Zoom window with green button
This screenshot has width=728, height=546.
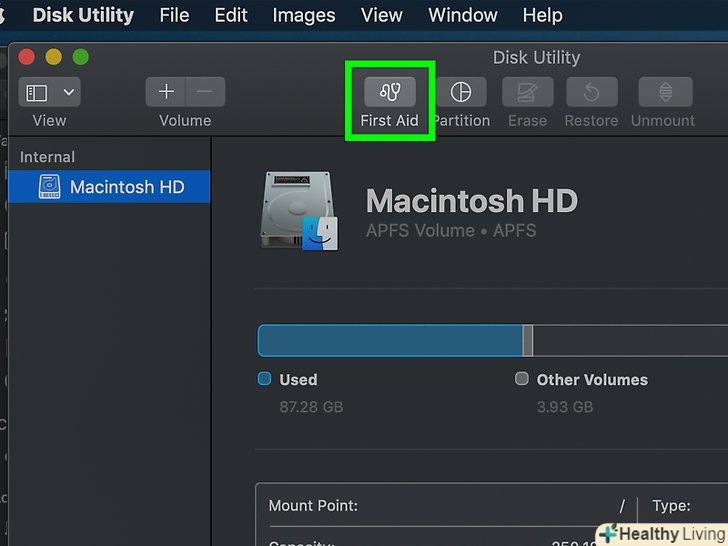pos(81,57)
